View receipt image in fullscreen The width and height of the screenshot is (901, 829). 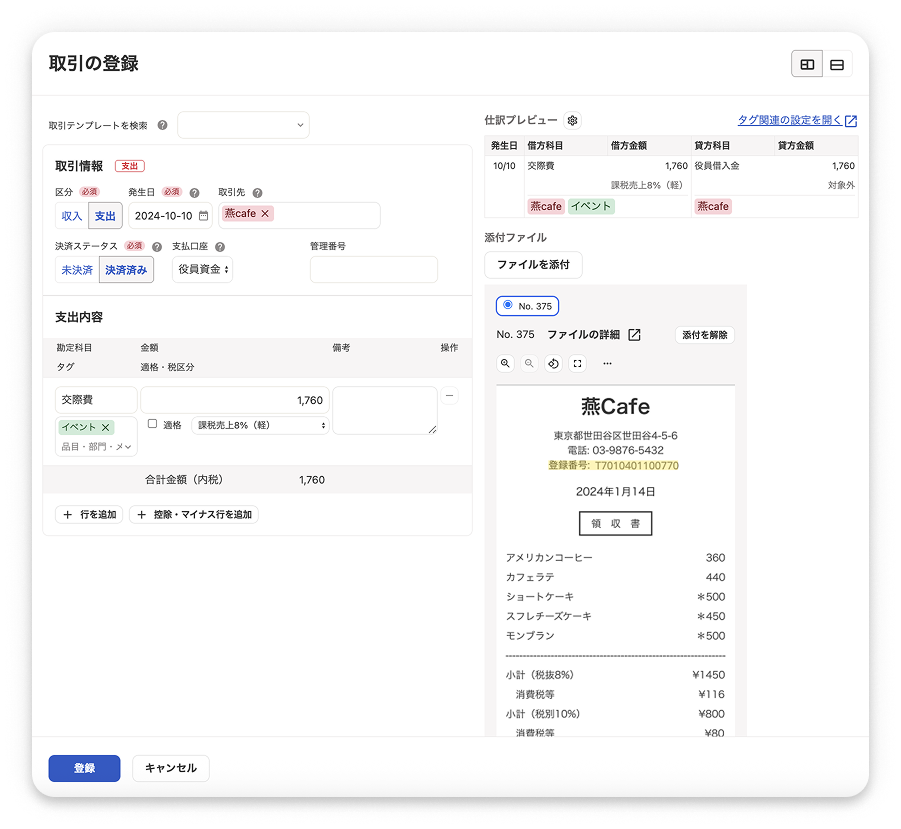click(x=577, y=363)
